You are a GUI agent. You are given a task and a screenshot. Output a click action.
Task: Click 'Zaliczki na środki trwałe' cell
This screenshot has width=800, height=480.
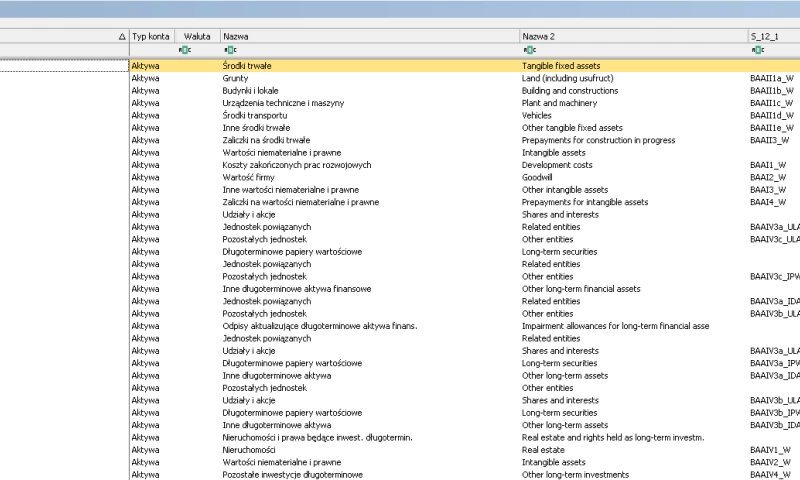266,140
